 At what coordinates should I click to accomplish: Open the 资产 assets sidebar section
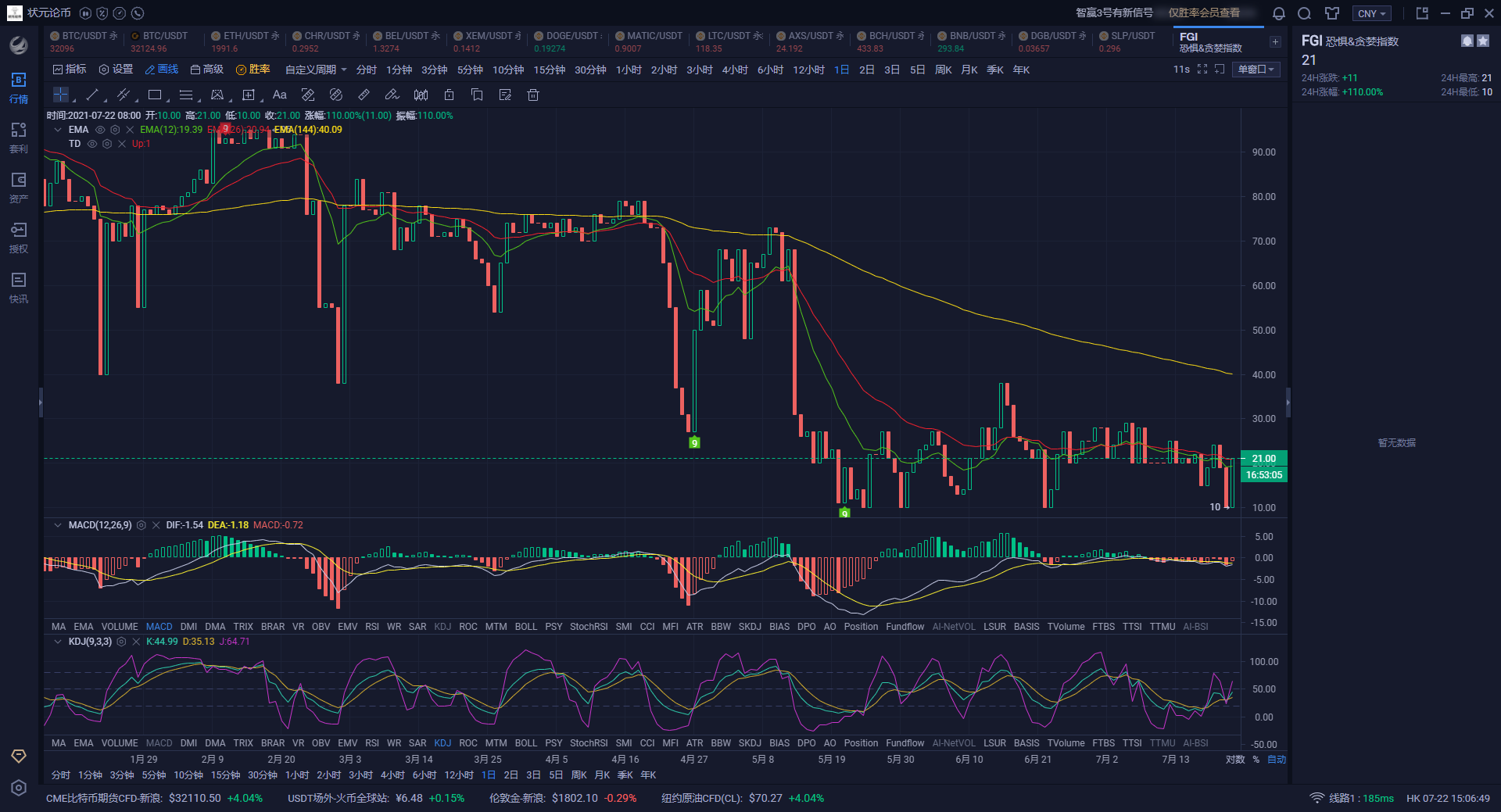pyautogui.click(x=19, y=188)
